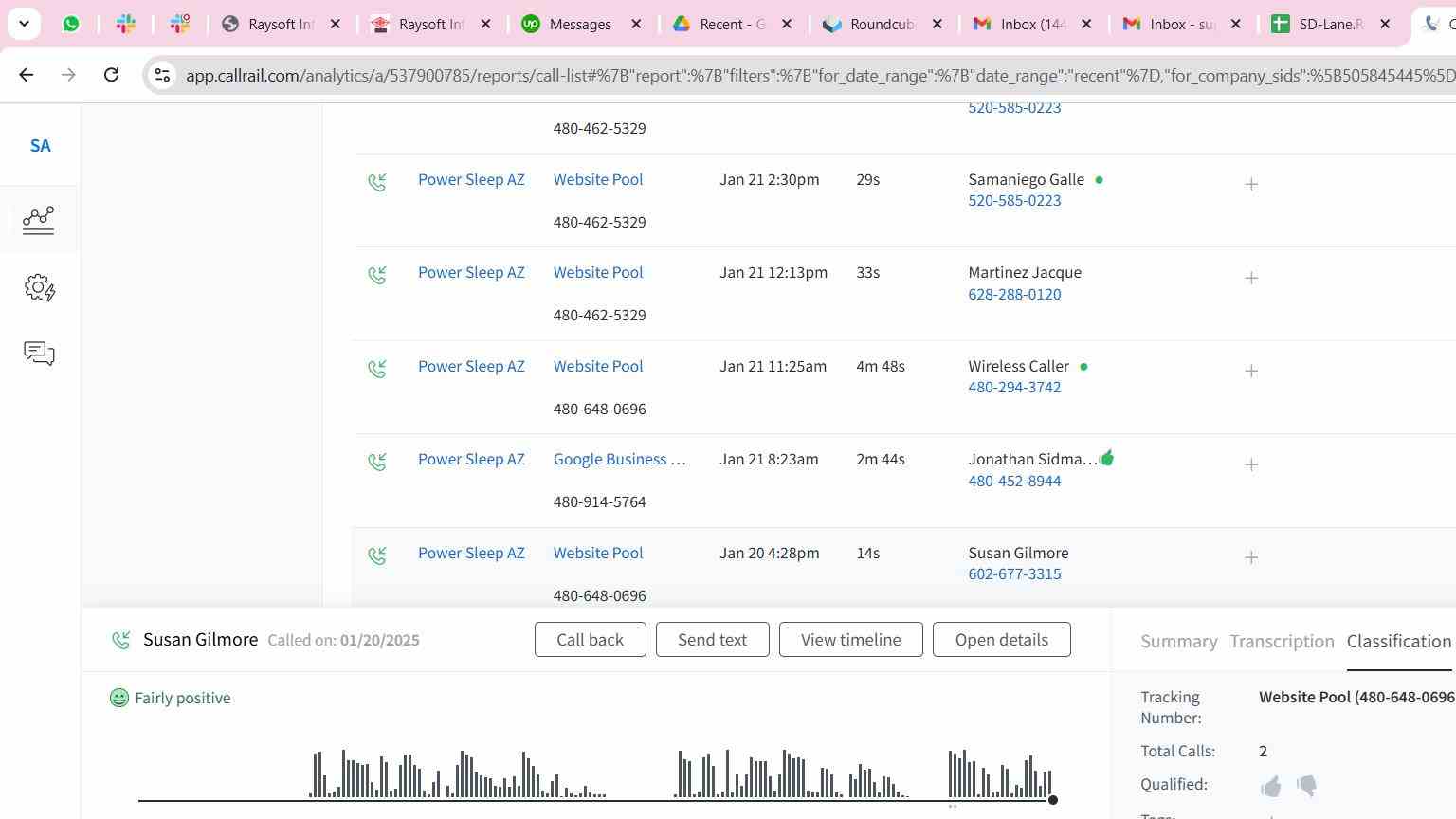
Task: Add tag plus icon for Martinez Jacque row
Action: (x=1251, y=278)
